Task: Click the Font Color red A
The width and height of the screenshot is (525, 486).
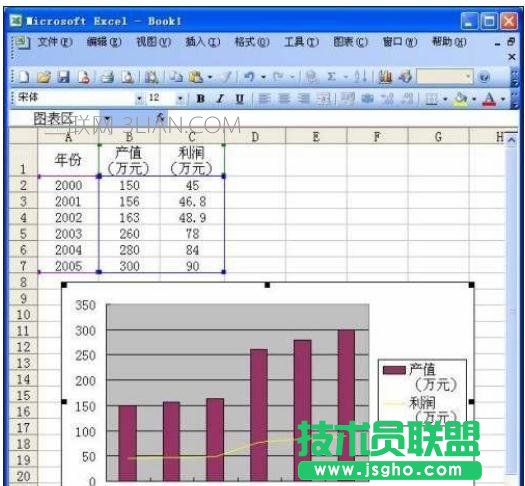Action: click(x=489, y=99)
